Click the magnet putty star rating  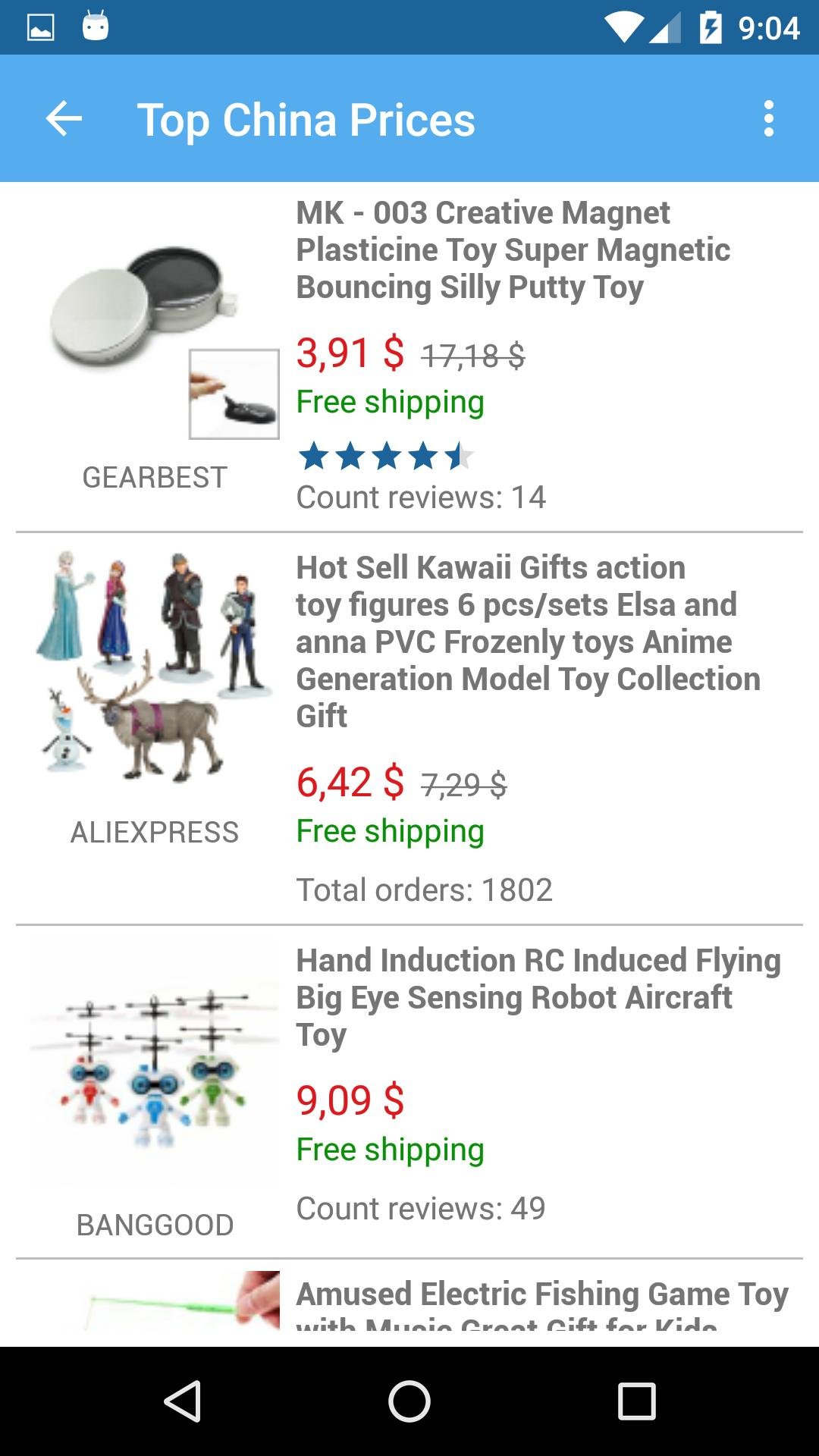tap(386, 457)
